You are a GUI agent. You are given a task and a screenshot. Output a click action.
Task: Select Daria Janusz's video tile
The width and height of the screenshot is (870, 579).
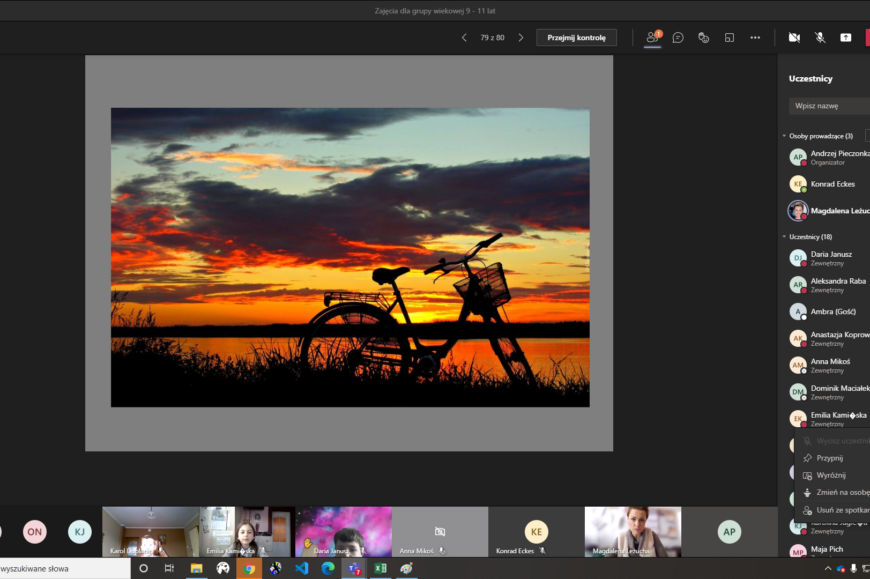(343, 532)
